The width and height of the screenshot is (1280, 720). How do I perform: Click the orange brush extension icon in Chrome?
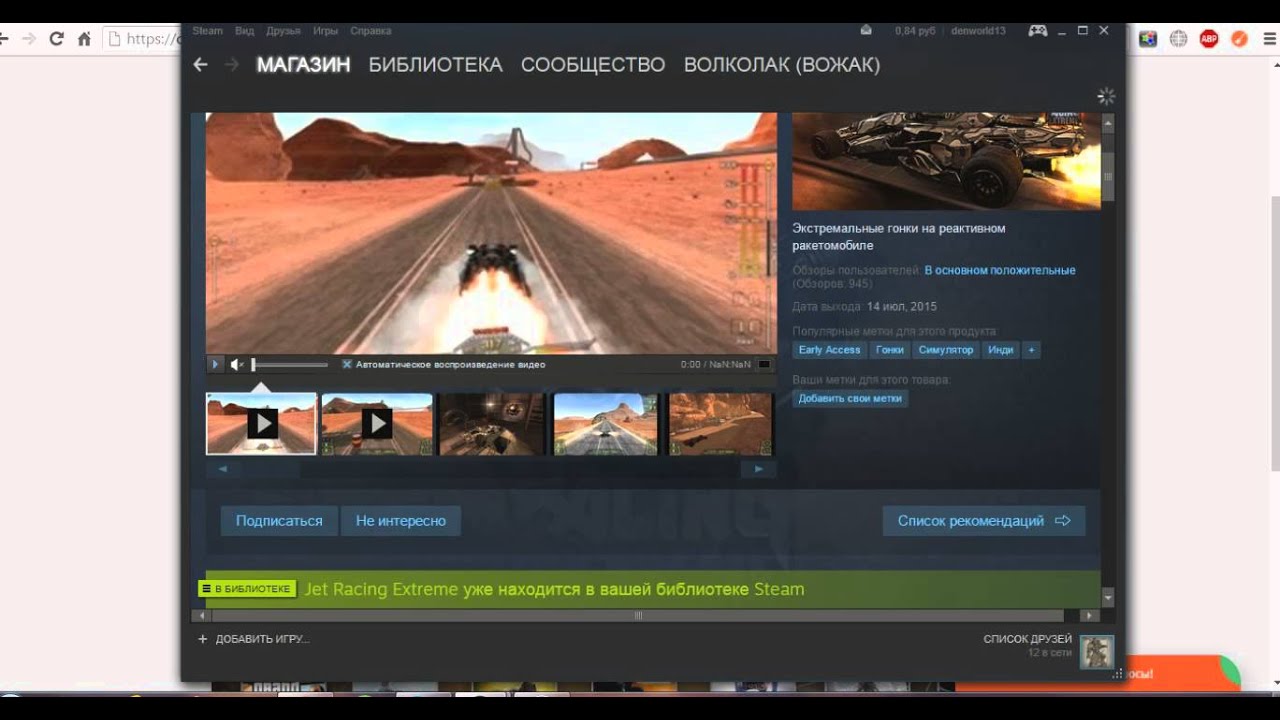pos(1239,39)
